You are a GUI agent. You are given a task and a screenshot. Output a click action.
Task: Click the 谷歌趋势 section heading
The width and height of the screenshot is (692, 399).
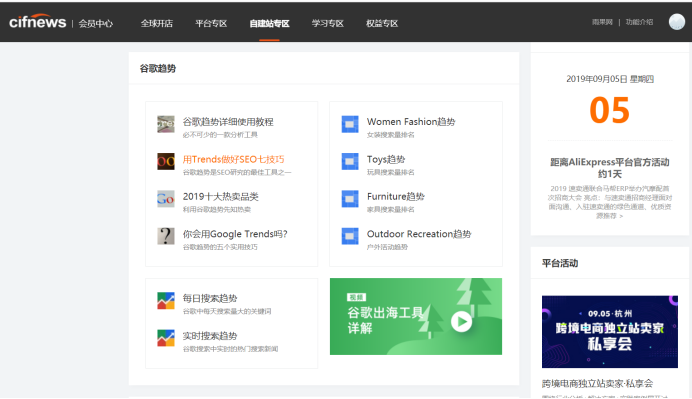tap(158, 68)
